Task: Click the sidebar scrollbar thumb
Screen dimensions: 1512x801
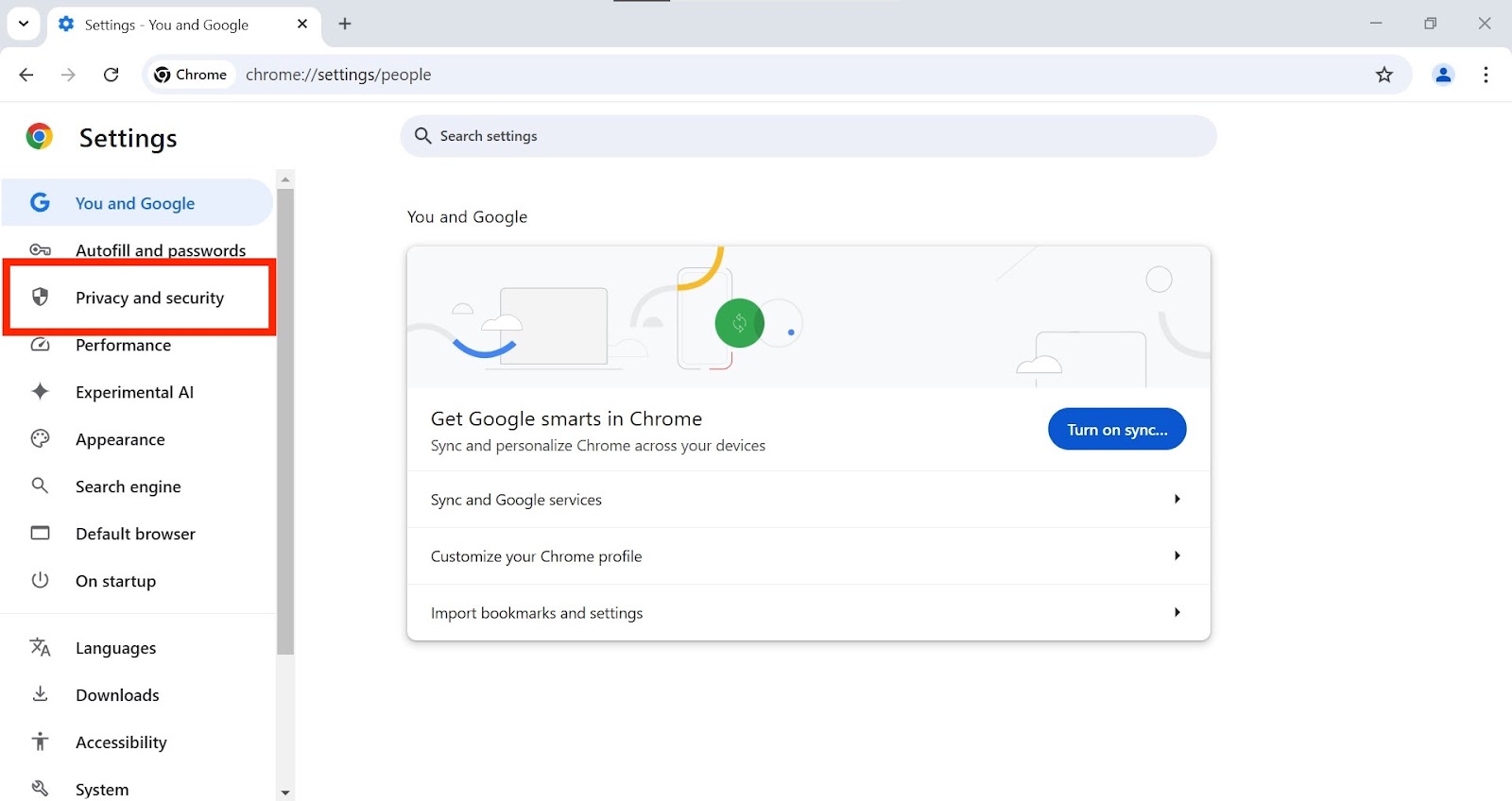Action: [x=285, y=421]
